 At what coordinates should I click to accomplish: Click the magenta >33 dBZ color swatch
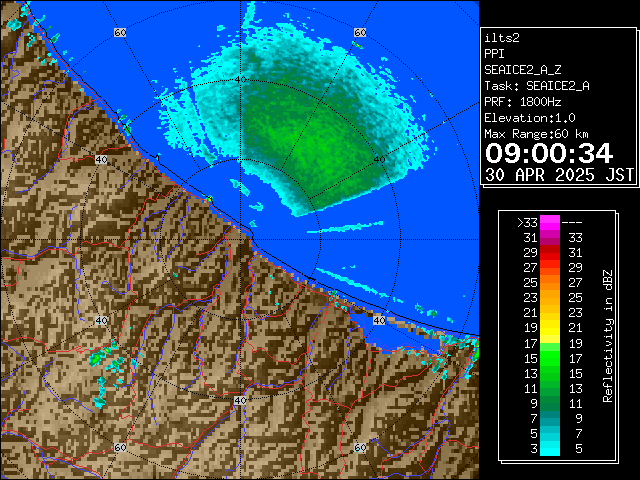click(550, 223)
